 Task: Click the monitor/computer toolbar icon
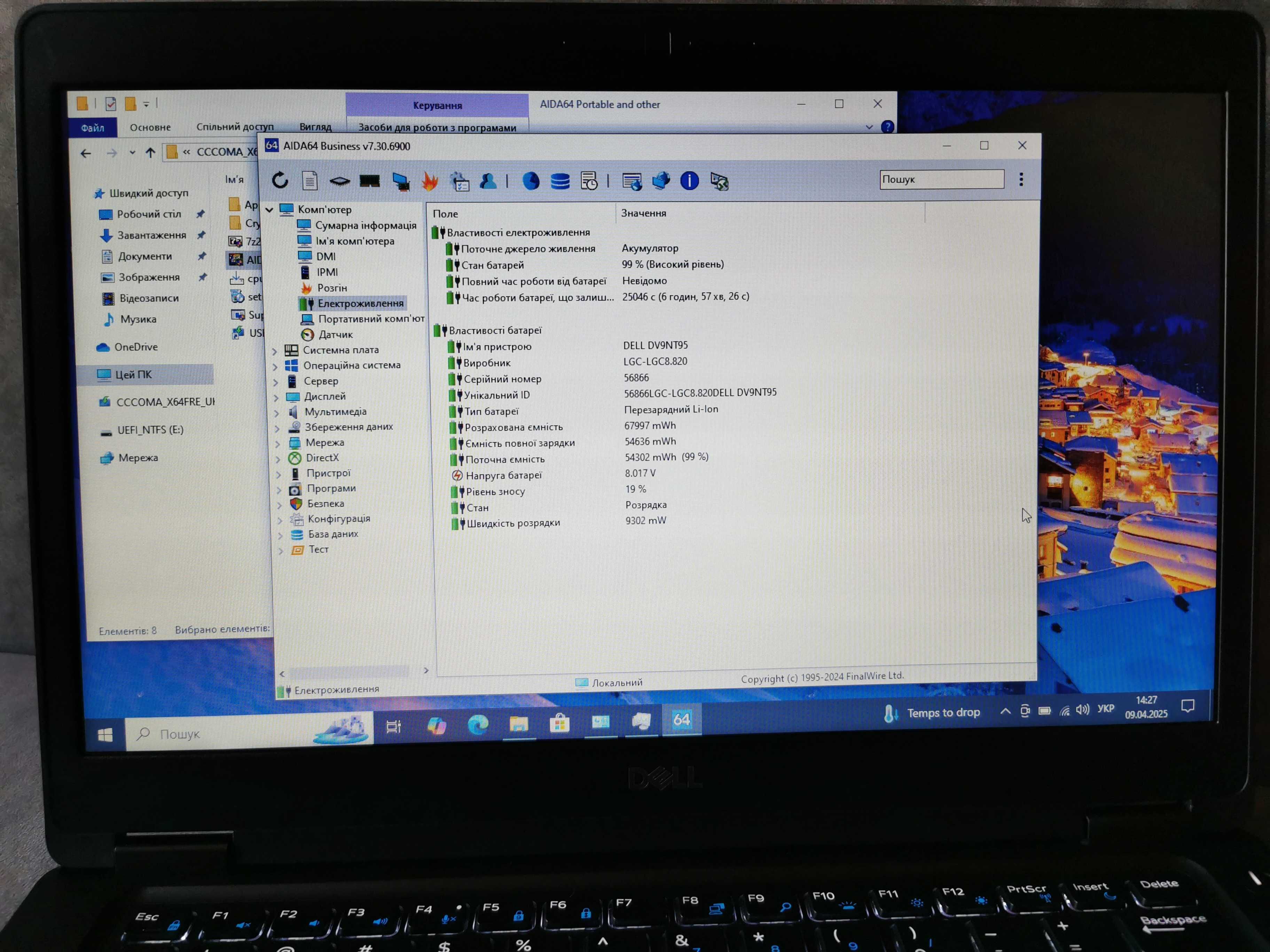pyautogui.click(x=401, y=181)
